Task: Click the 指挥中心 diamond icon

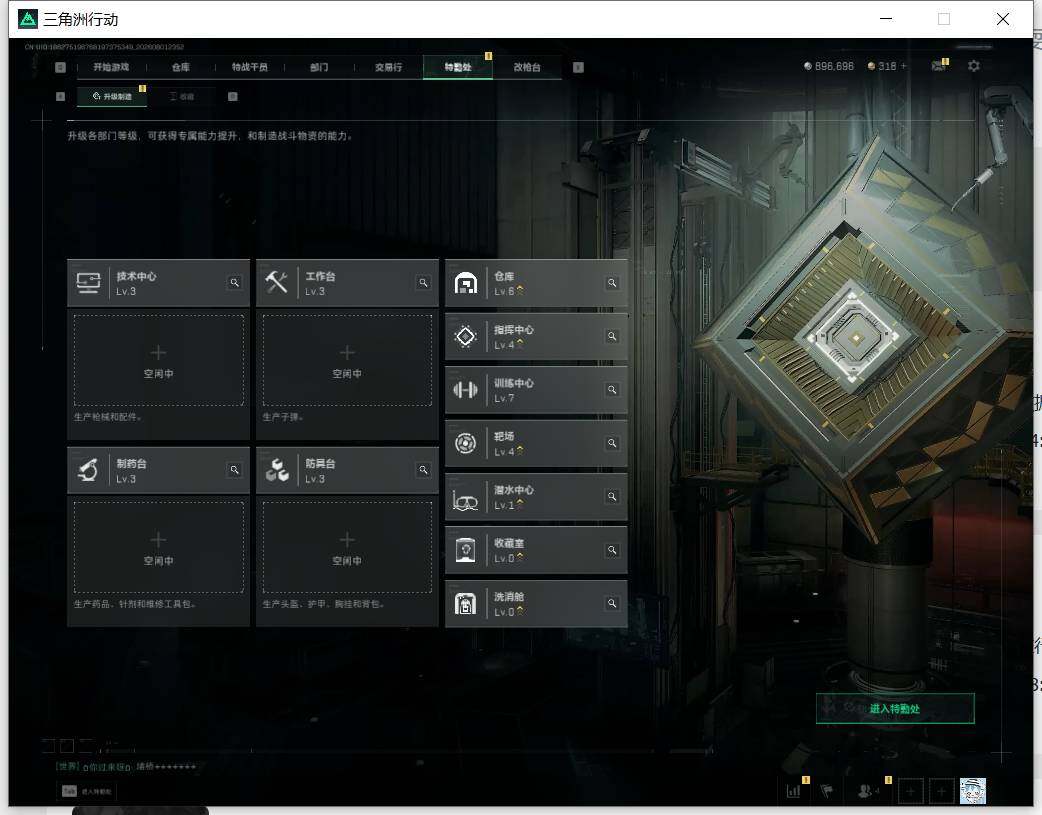Action: point(465,336)
